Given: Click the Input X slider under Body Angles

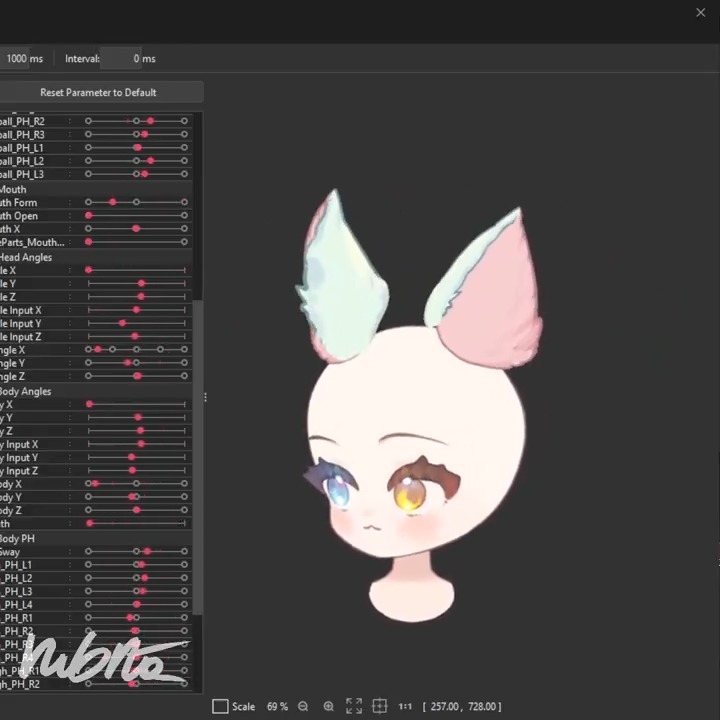Looking at the screenshot, I should [136, 444].
